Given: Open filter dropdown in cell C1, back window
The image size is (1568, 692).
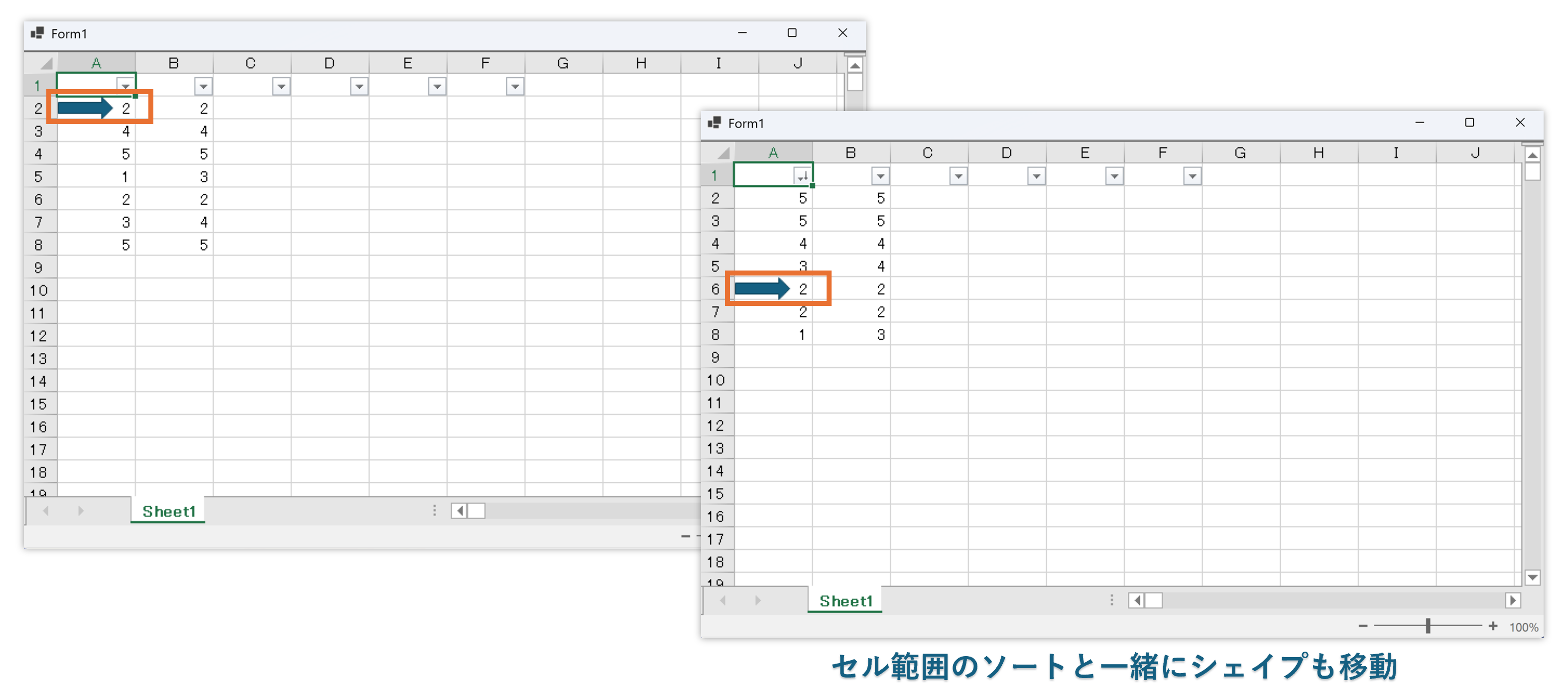Looking at the screenshot, I should pyautogui.click(x=281, y=87).
